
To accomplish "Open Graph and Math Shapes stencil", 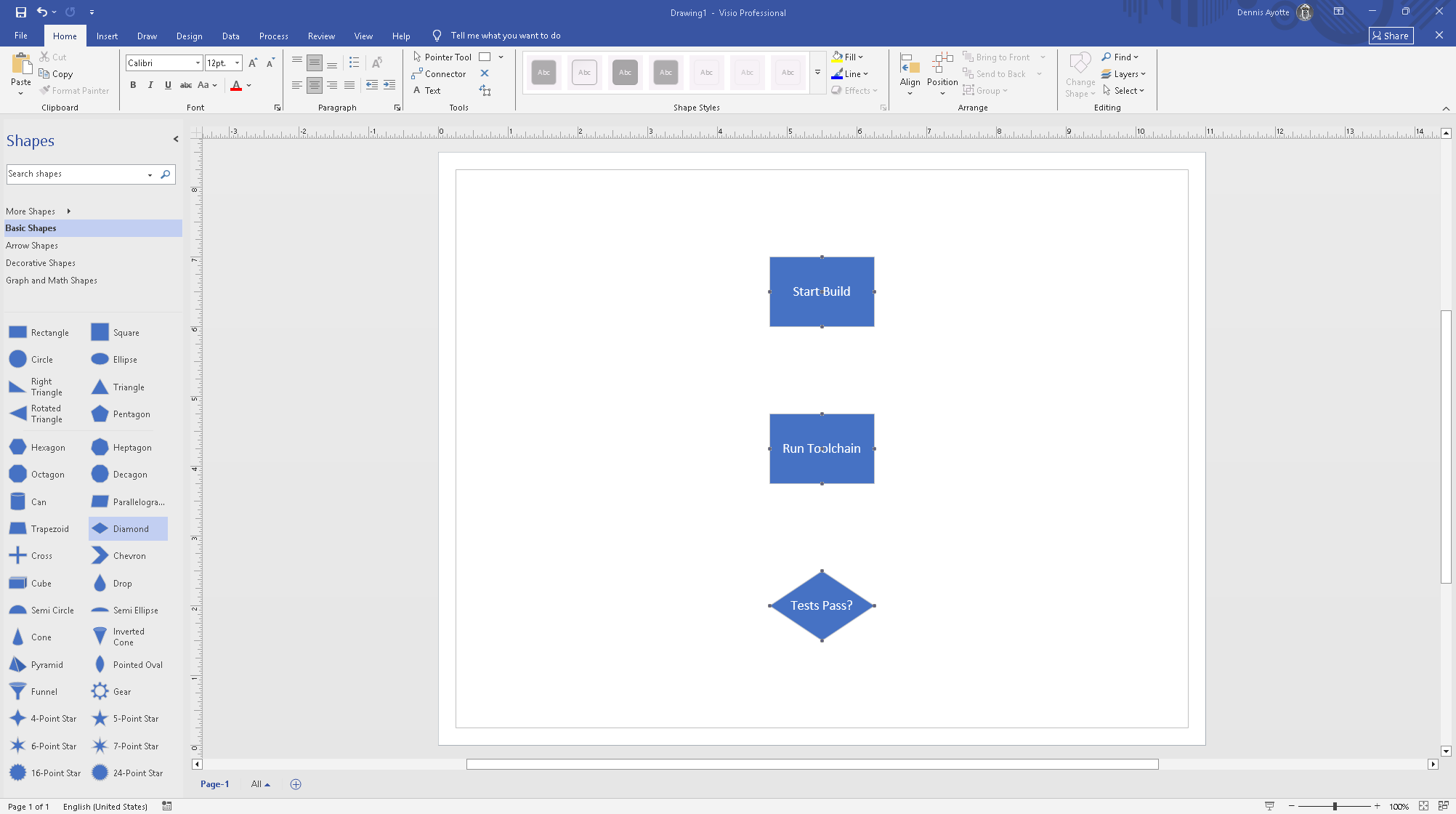I will click(x=52, y=281).
